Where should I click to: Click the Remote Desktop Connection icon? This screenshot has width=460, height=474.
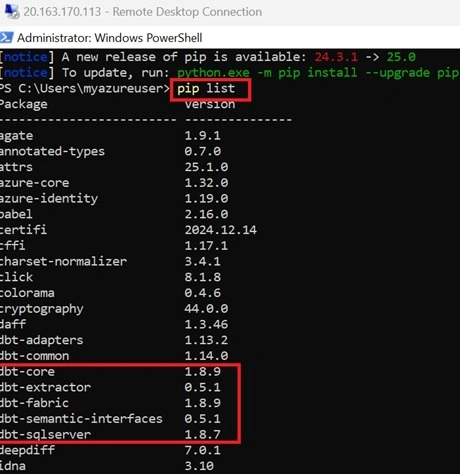point(12,11)
